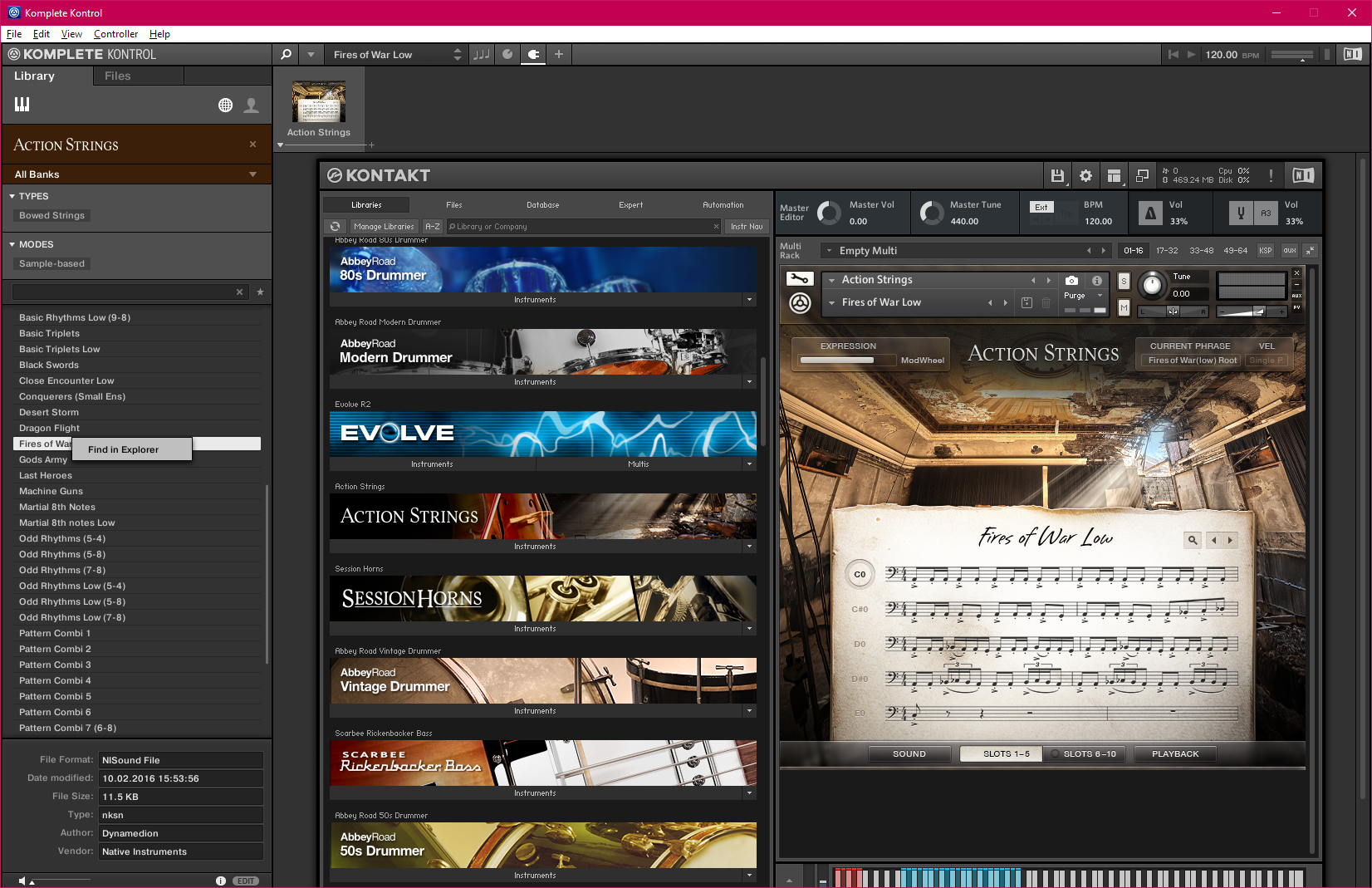Screen dimensions: 1372x888
Task: Remove the Action Strings product filter
Action: [x=252, y=145]
